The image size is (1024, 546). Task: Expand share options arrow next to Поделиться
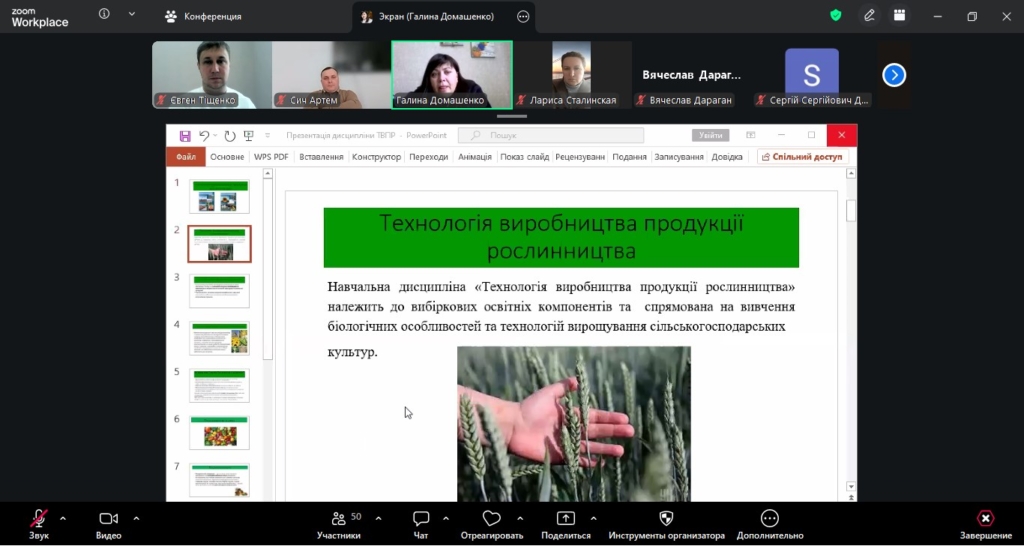593,518
